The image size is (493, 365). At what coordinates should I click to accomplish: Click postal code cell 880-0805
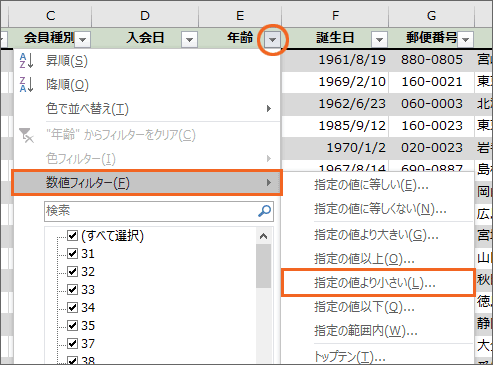point(431,60)
